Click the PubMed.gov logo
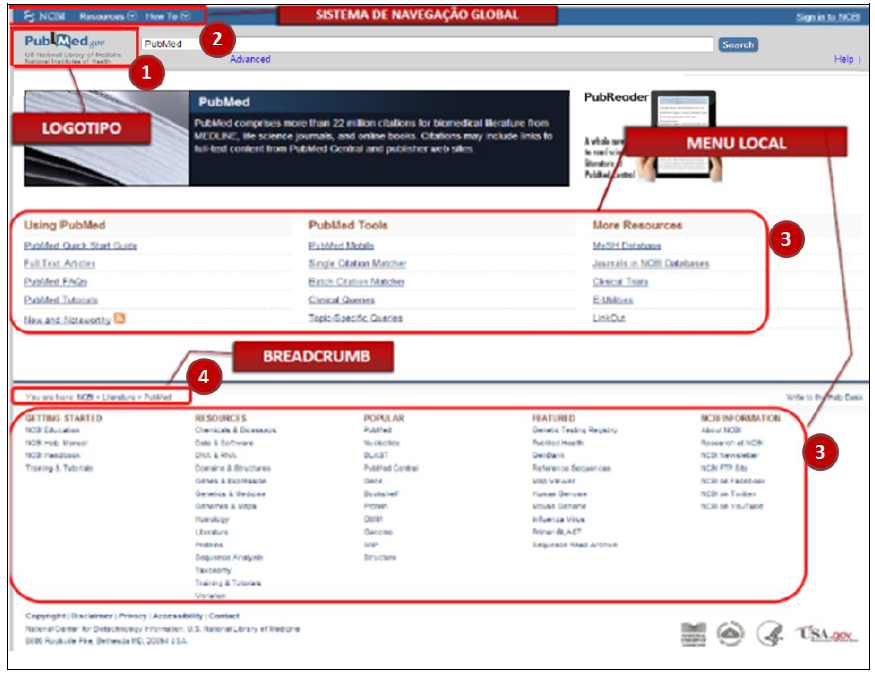Image resolution: width=875 pixels, height=674 pixels. 62,43
